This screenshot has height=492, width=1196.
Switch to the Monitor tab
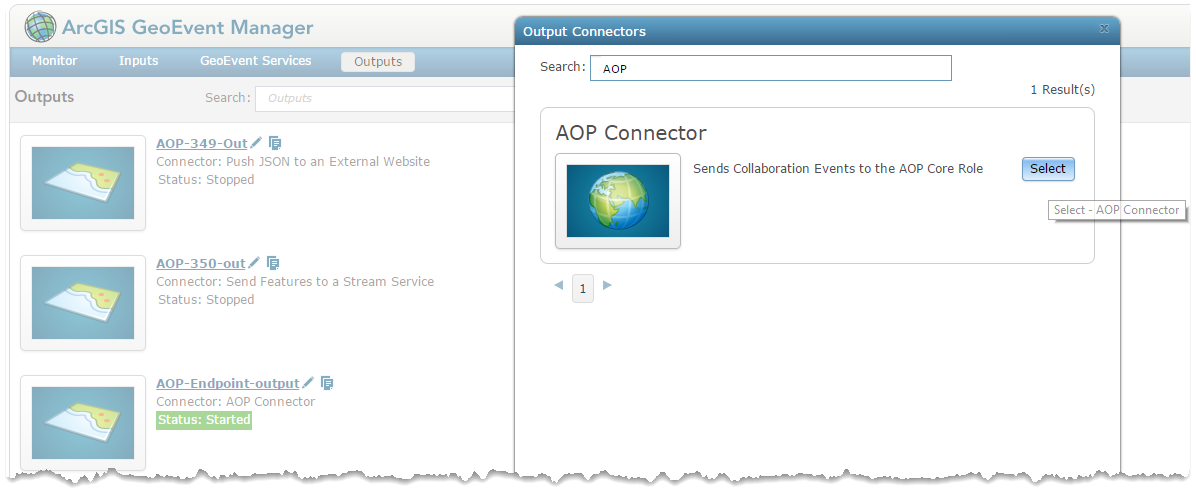pyautogui.click(x=55, y=61)
